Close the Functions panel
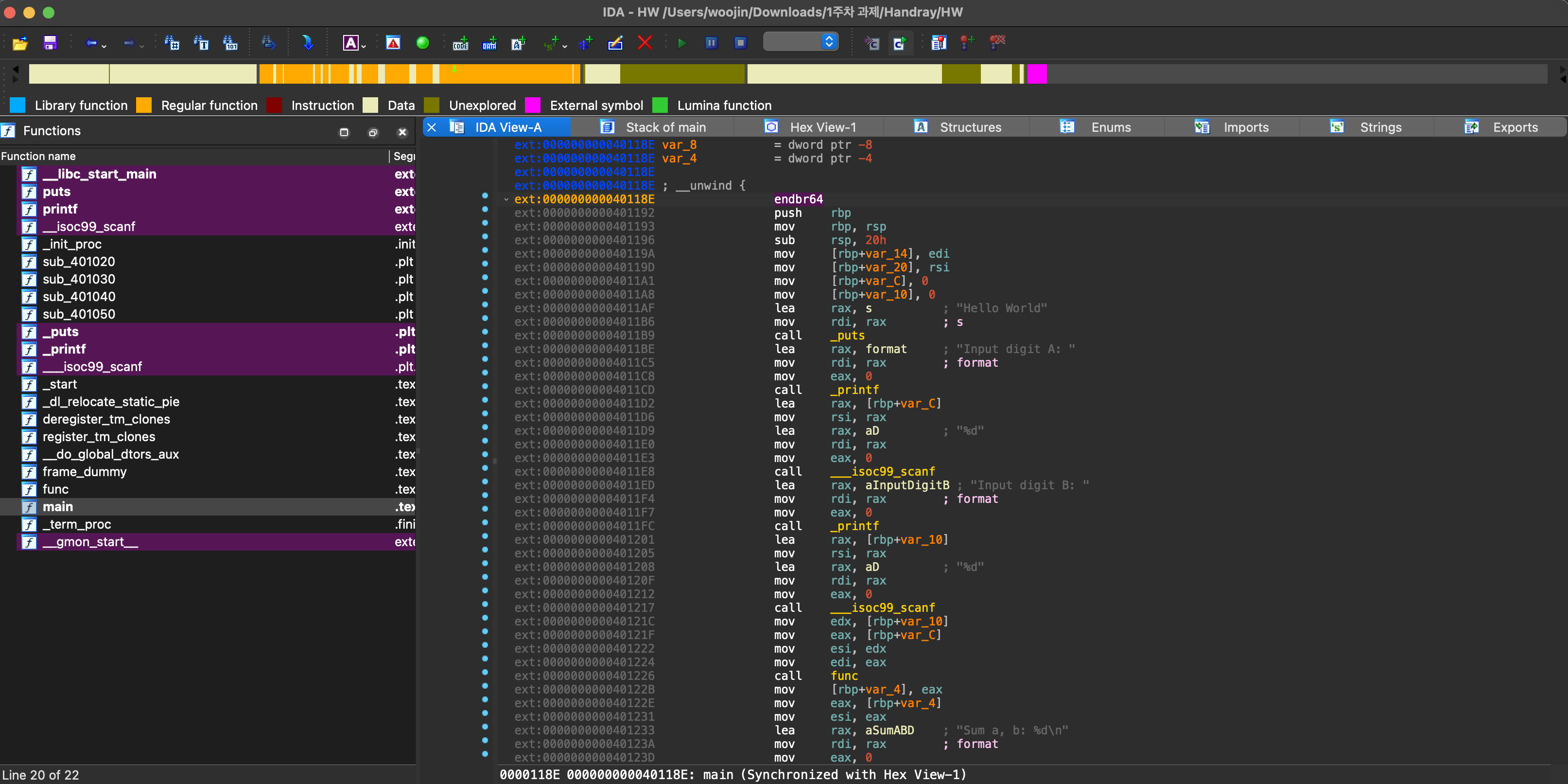1568x784 pixels. [x=402, y=132]
